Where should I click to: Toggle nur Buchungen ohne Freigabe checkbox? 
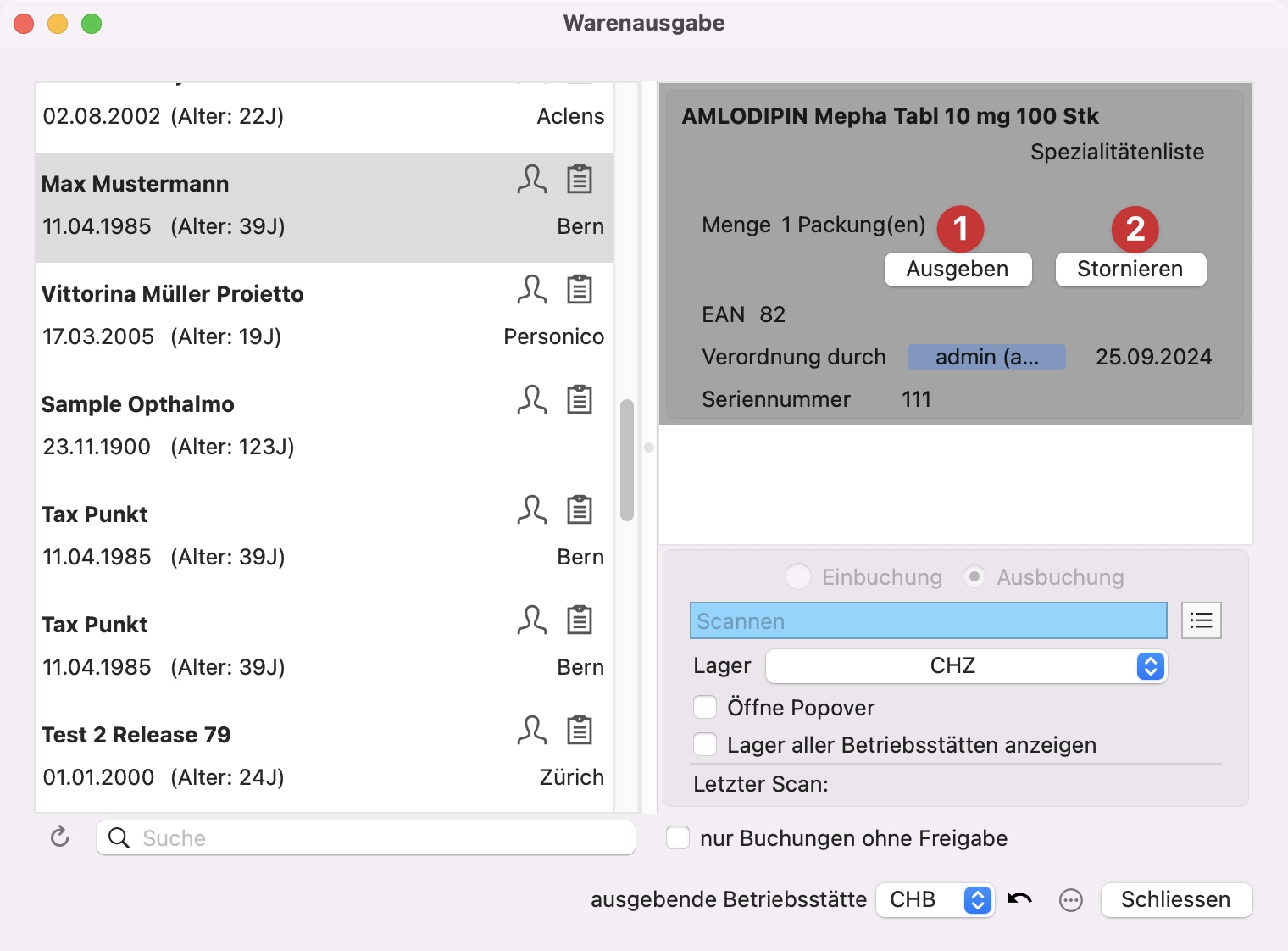(678, 837)
